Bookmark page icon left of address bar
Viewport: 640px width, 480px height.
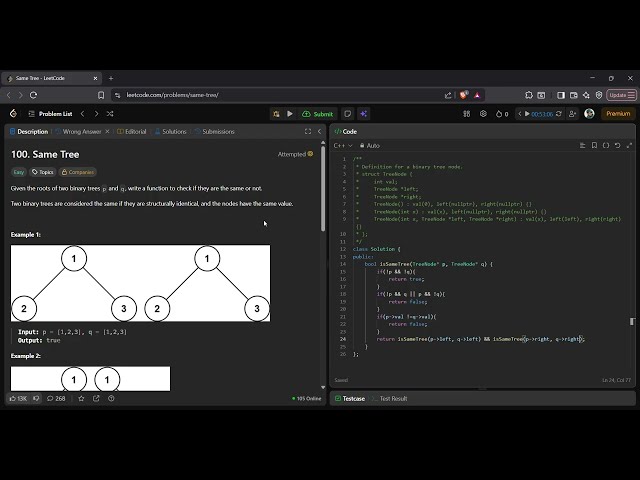click(x=101, y=95)
